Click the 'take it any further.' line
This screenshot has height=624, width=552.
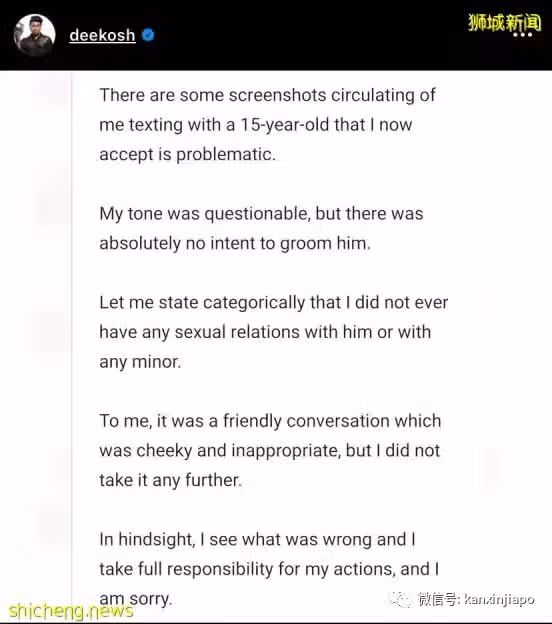pos(170,480)
